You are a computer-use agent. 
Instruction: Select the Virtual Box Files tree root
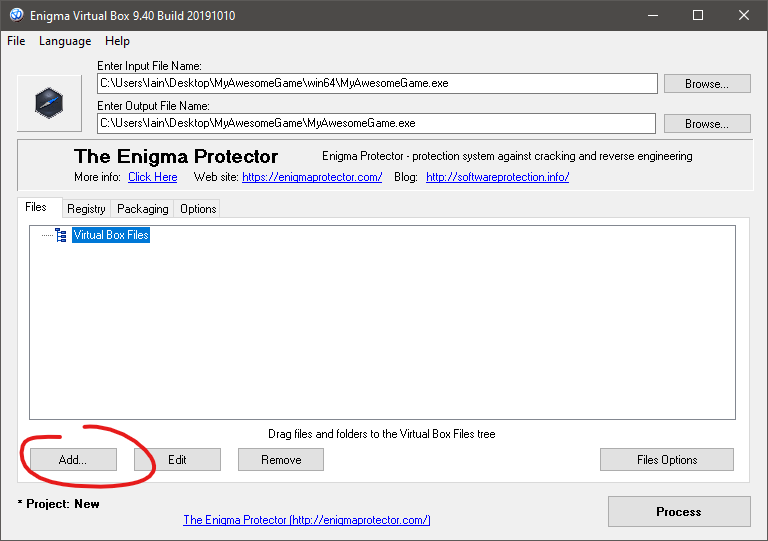click(110, 236)
